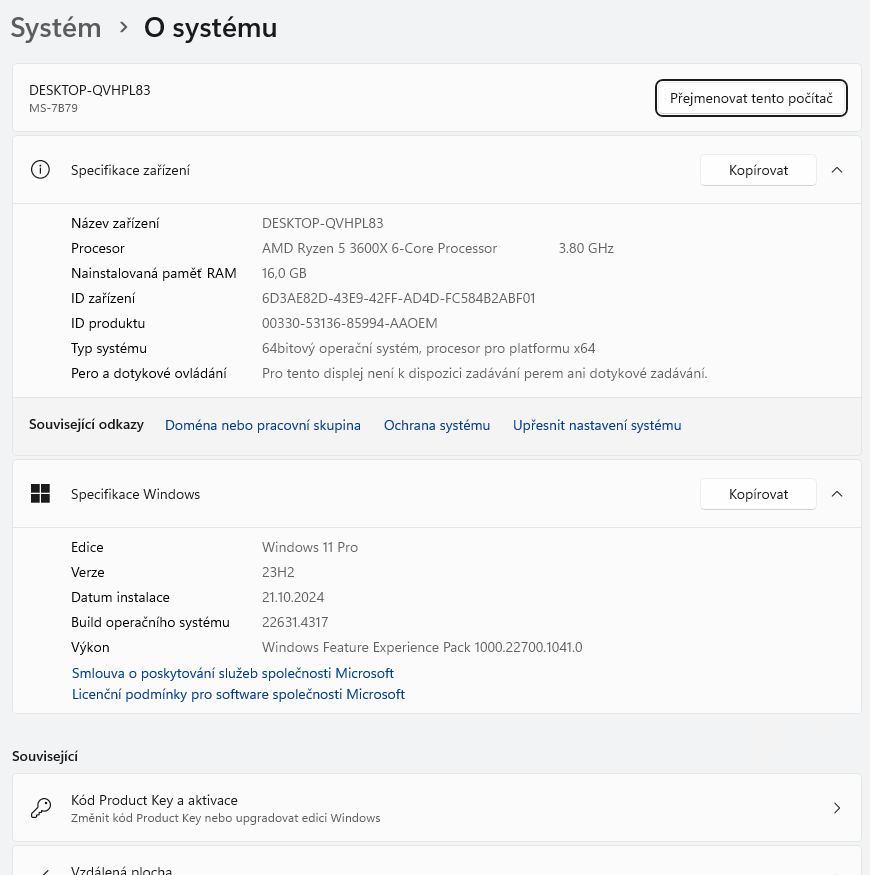This screenshot has height=875, width=870.
Task: Collapse the Specifikace Windows section
Action: 837,493
